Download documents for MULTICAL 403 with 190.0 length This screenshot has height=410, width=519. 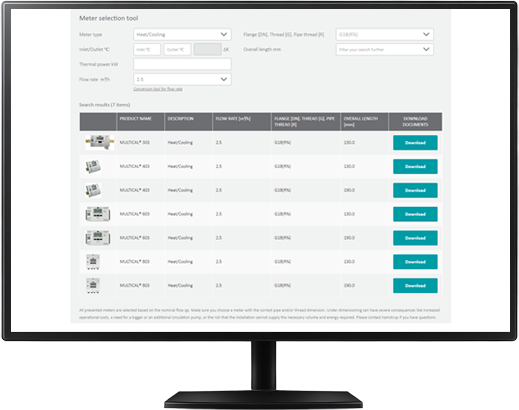click(x=415, y=190)
